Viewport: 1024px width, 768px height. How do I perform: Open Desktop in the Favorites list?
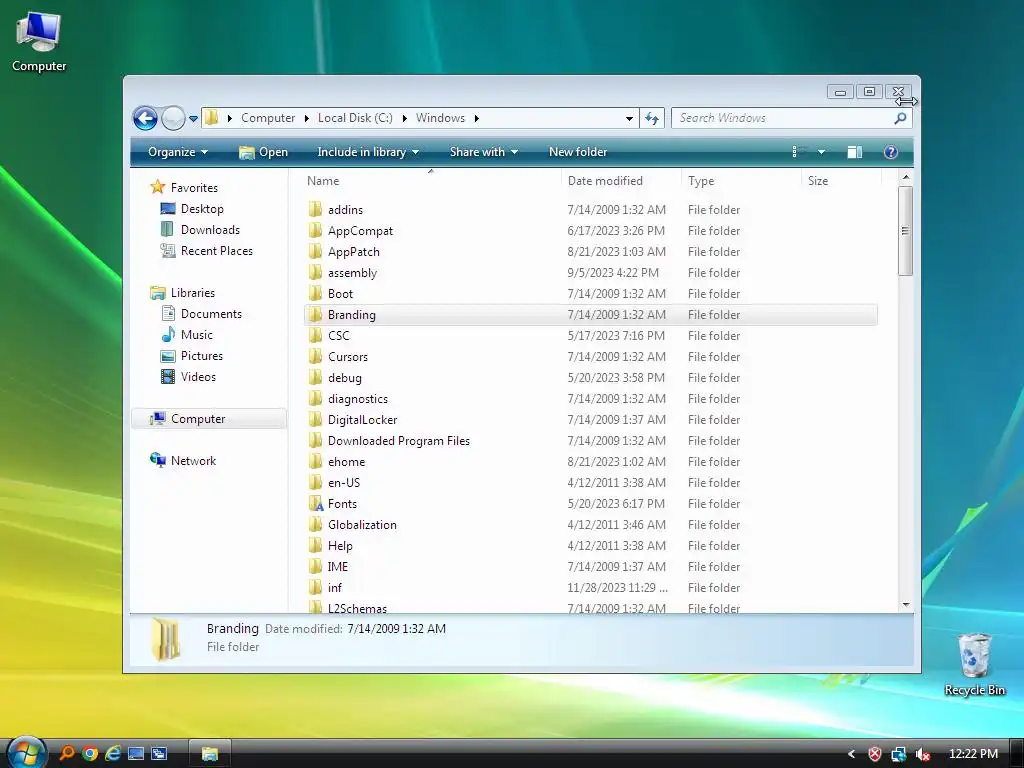pos(202,209)
